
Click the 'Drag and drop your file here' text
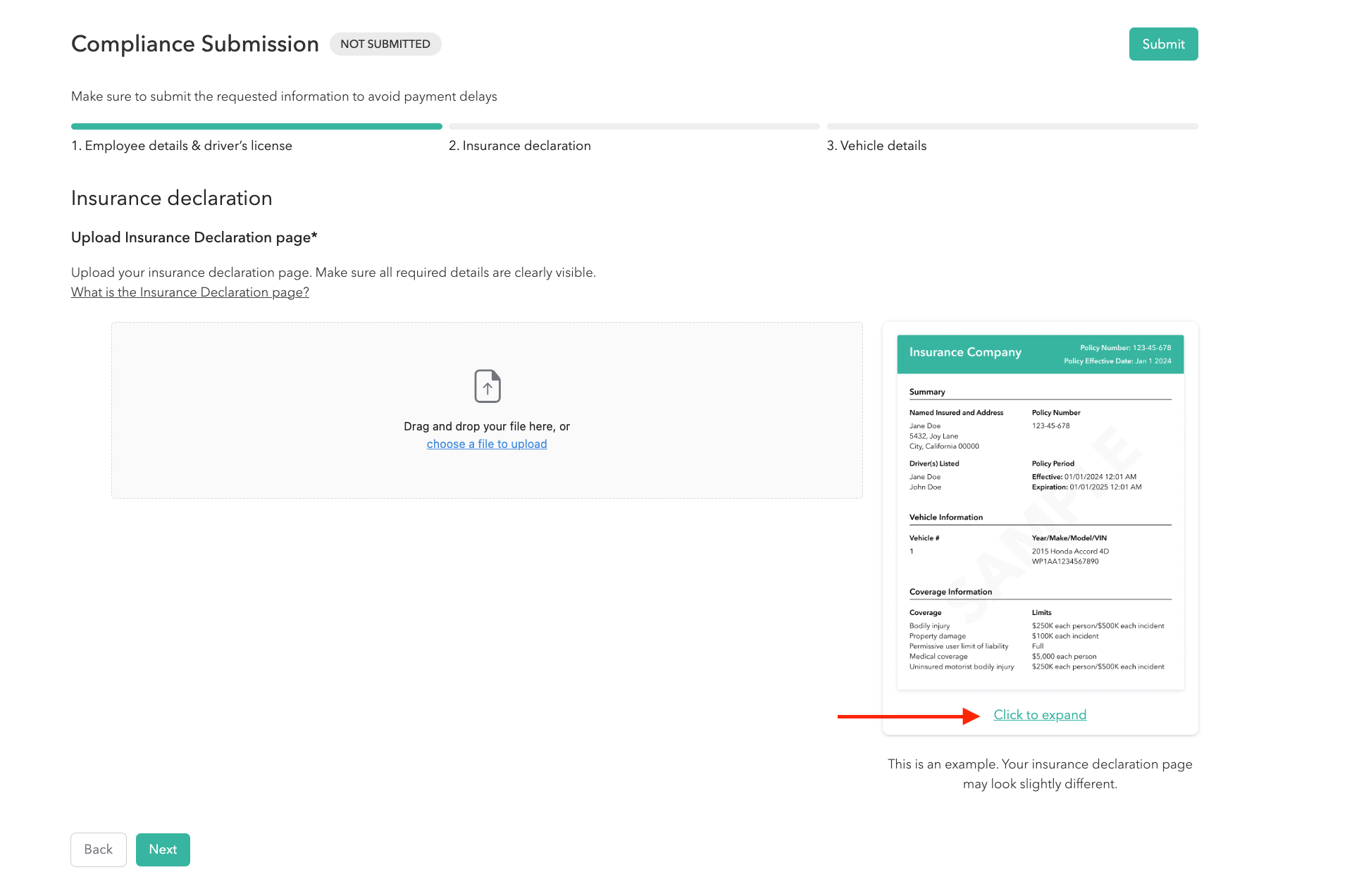click(x=487, y=426)
